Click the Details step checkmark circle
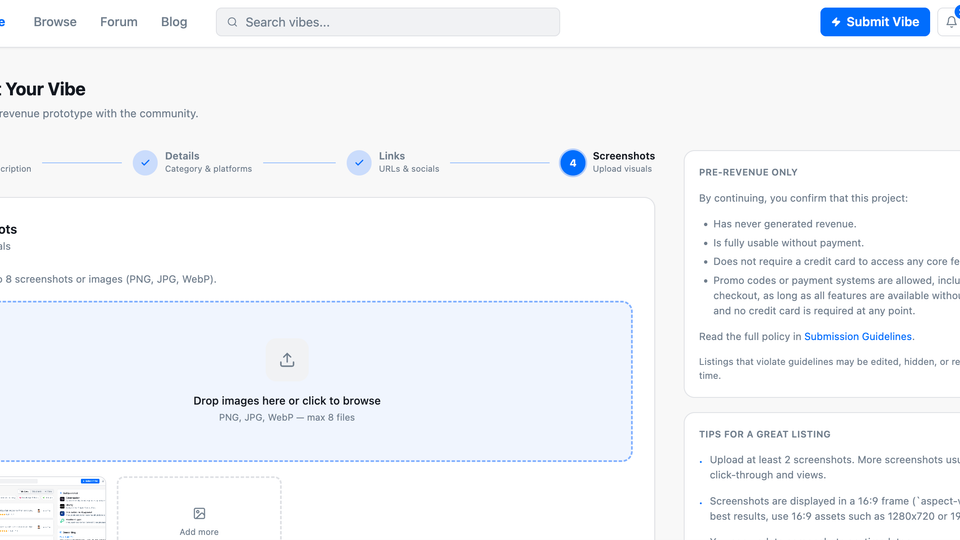The height and width of the screenshot is (540, 960). point(145,163)
